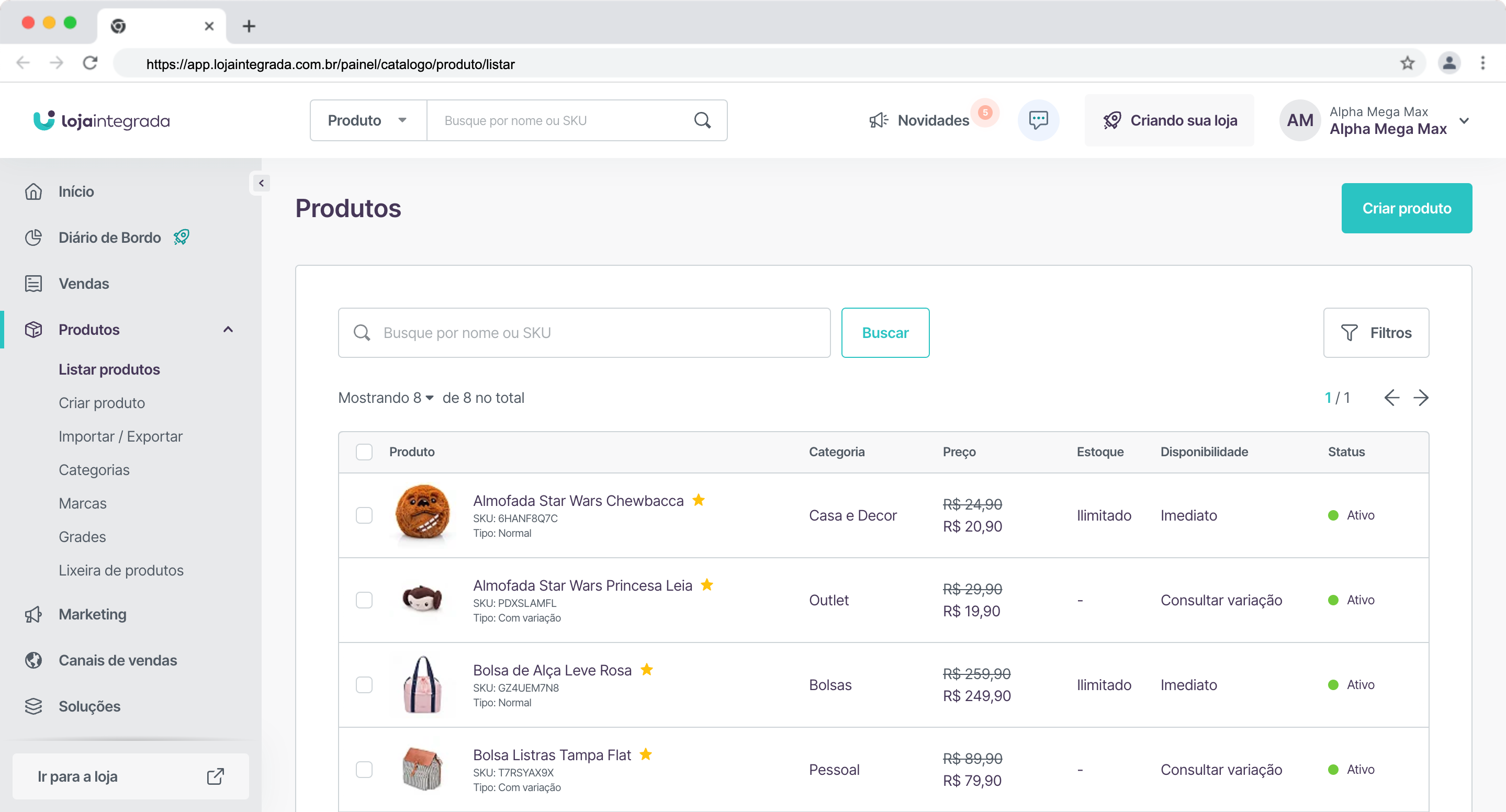Go to Marketing menu section

[x=93, y=614]
